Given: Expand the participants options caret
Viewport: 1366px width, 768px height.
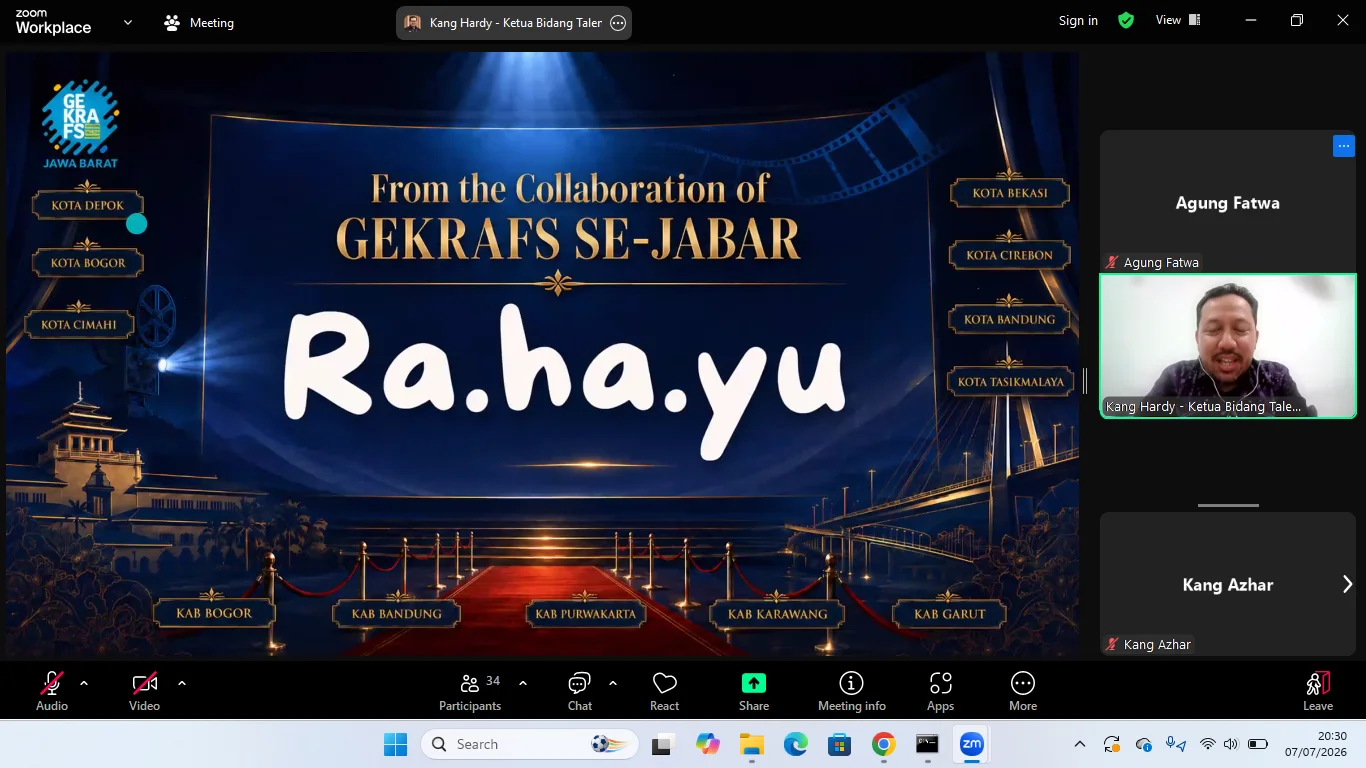Looking at the screenshot, I should (x=523, y=684).
